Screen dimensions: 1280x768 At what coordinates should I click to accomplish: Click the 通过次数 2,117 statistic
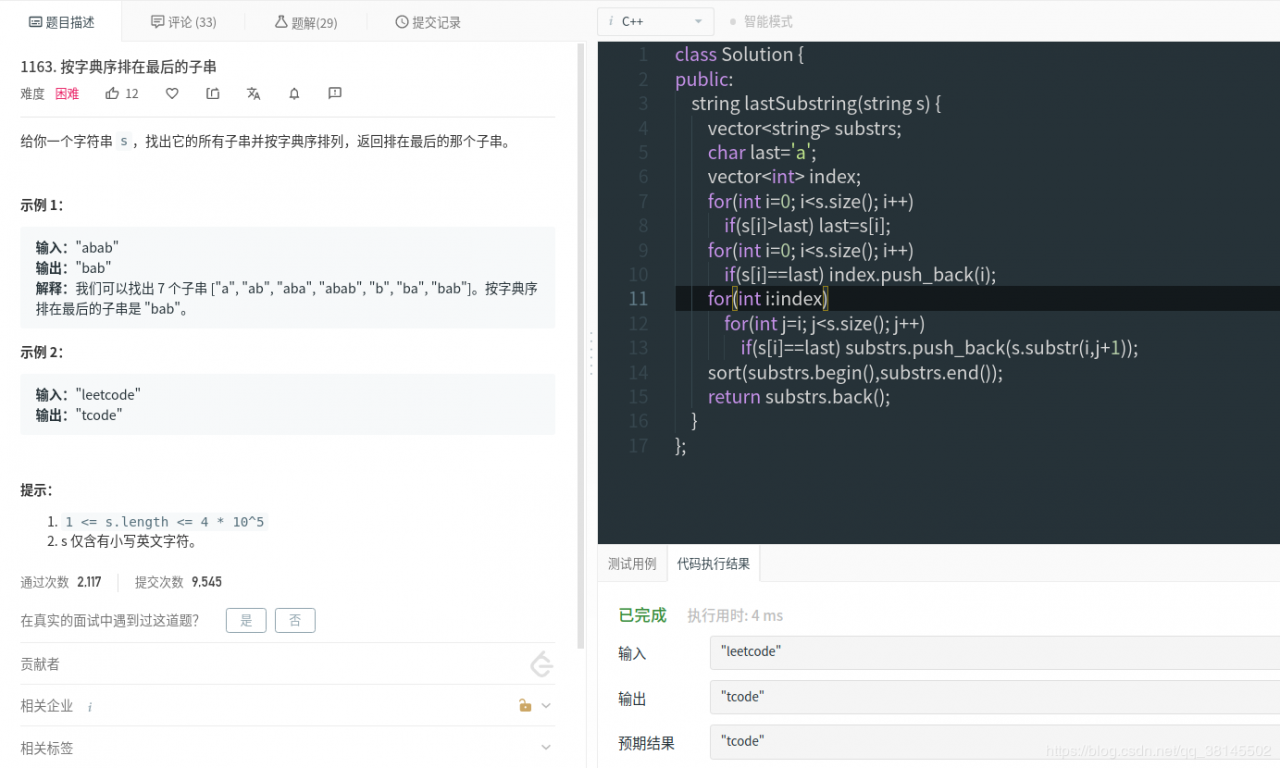coord(61,582)
